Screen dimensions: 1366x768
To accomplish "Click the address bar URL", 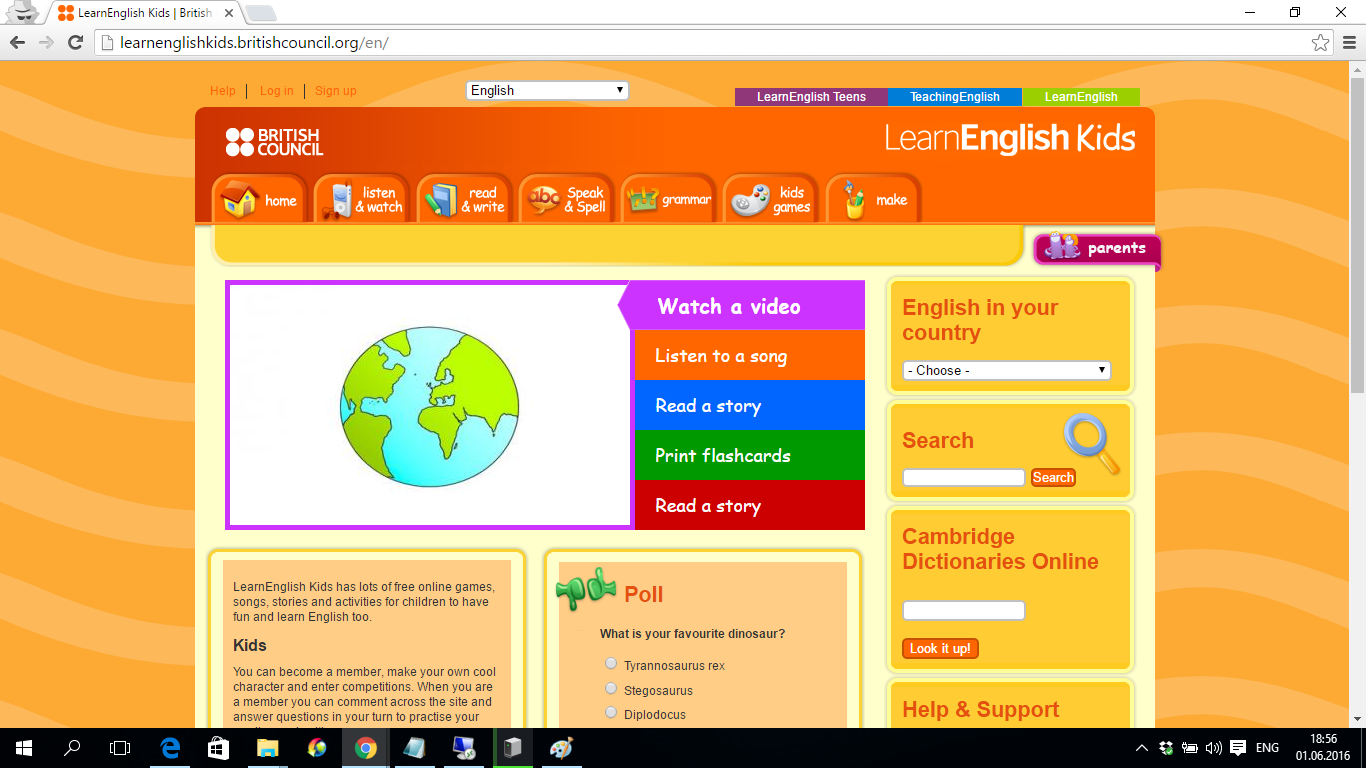I will tap(254, 43).
